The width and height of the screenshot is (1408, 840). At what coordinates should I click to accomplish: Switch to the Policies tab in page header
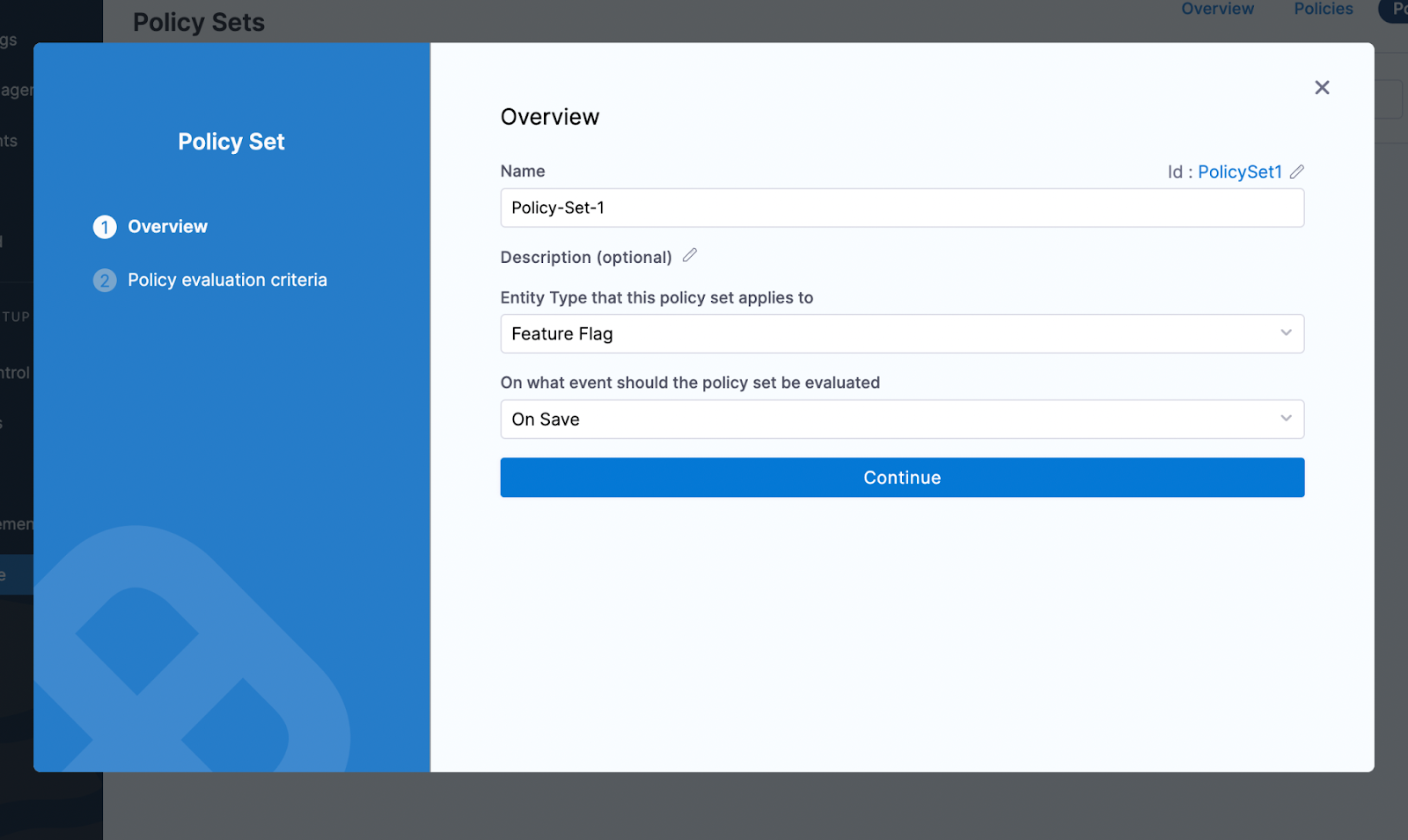coord(1323,10)
